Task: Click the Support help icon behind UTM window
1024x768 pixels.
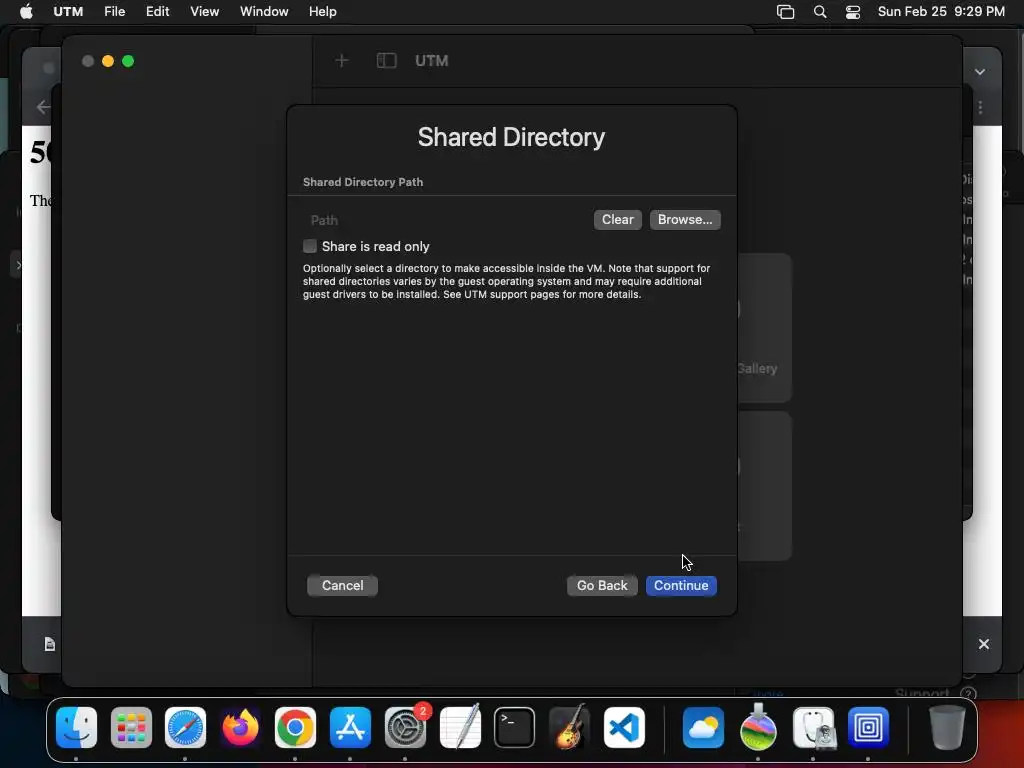Action: [x=968, y=694]
